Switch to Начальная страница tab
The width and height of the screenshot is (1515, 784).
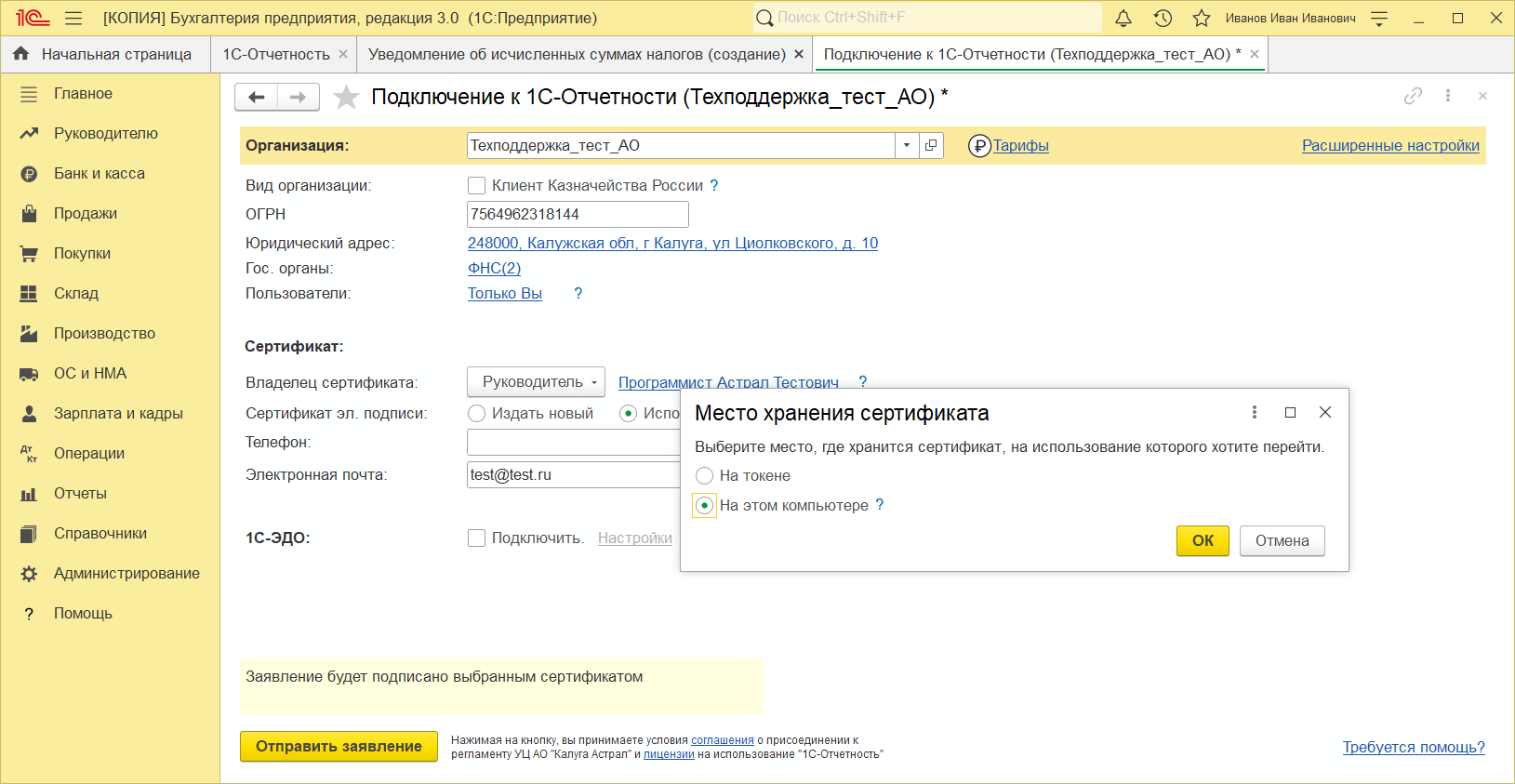tap(105, 54)
